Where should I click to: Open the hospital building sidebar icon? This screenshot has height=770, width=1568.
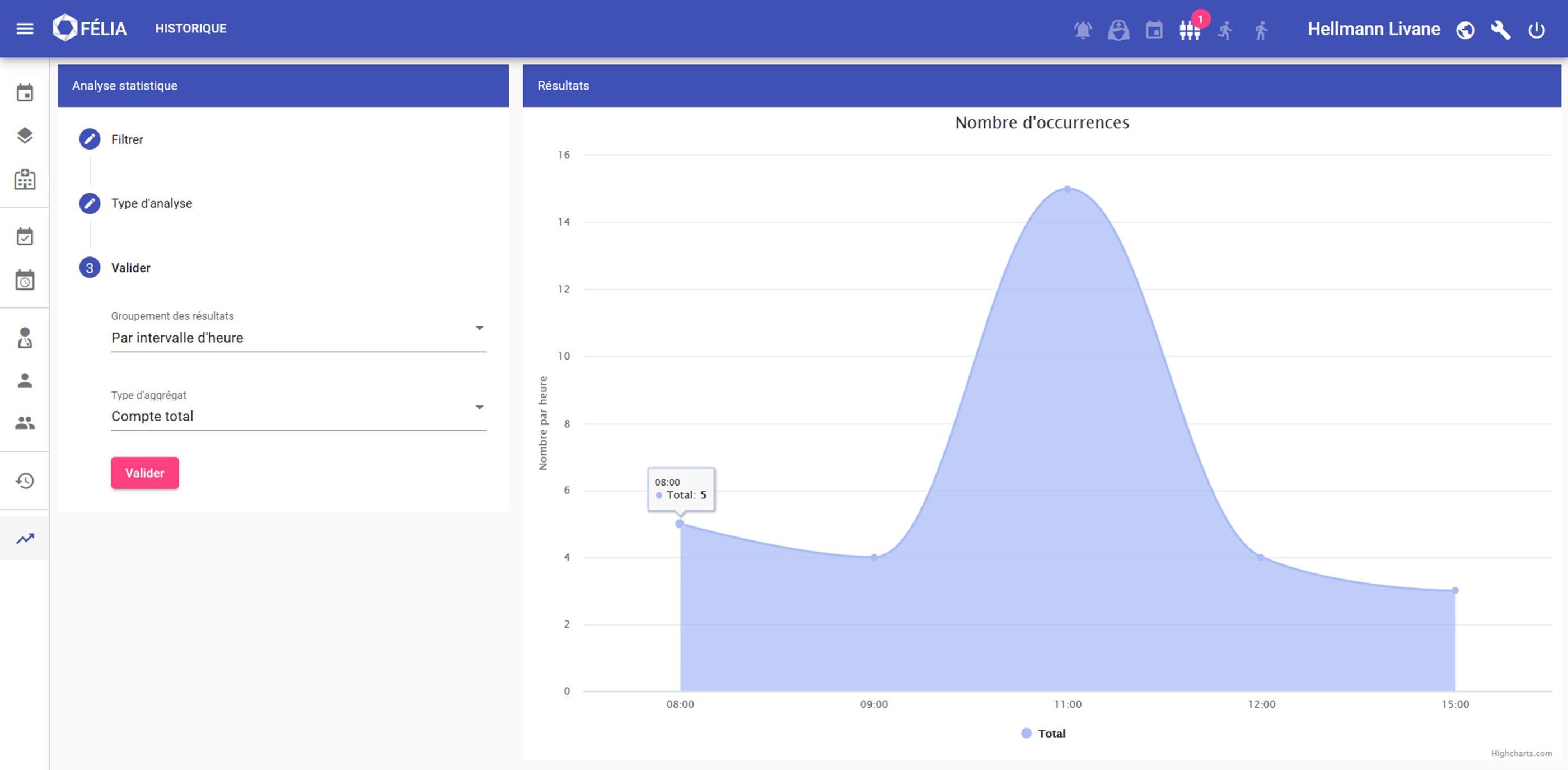click(x=24, y=179)
